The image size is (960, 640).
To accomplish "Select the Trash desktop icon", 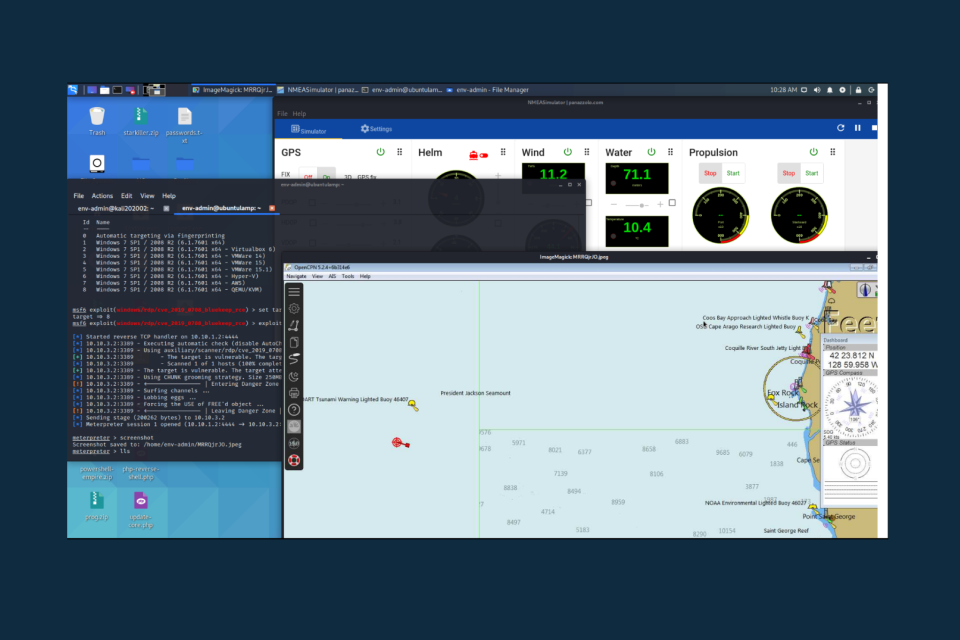I will point(97,121).
